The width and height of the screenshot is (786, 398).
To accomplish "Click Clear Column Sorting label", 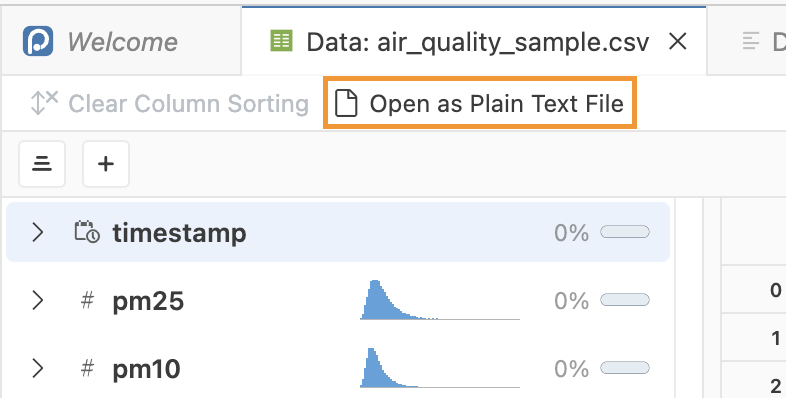I will (x=188, y=104).
